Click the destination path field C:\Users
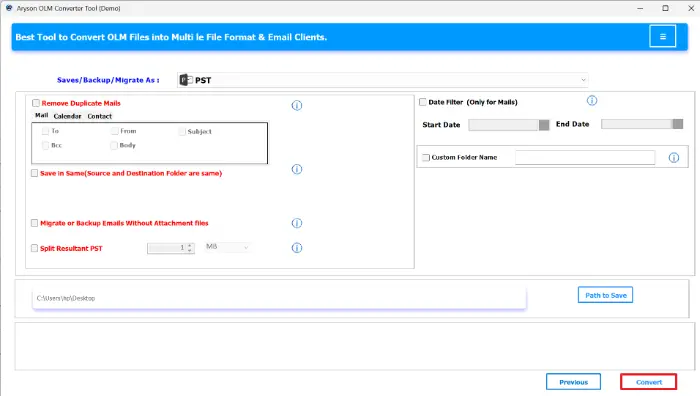This screenshot has height=396, width=700. click(x=279, y=298)
